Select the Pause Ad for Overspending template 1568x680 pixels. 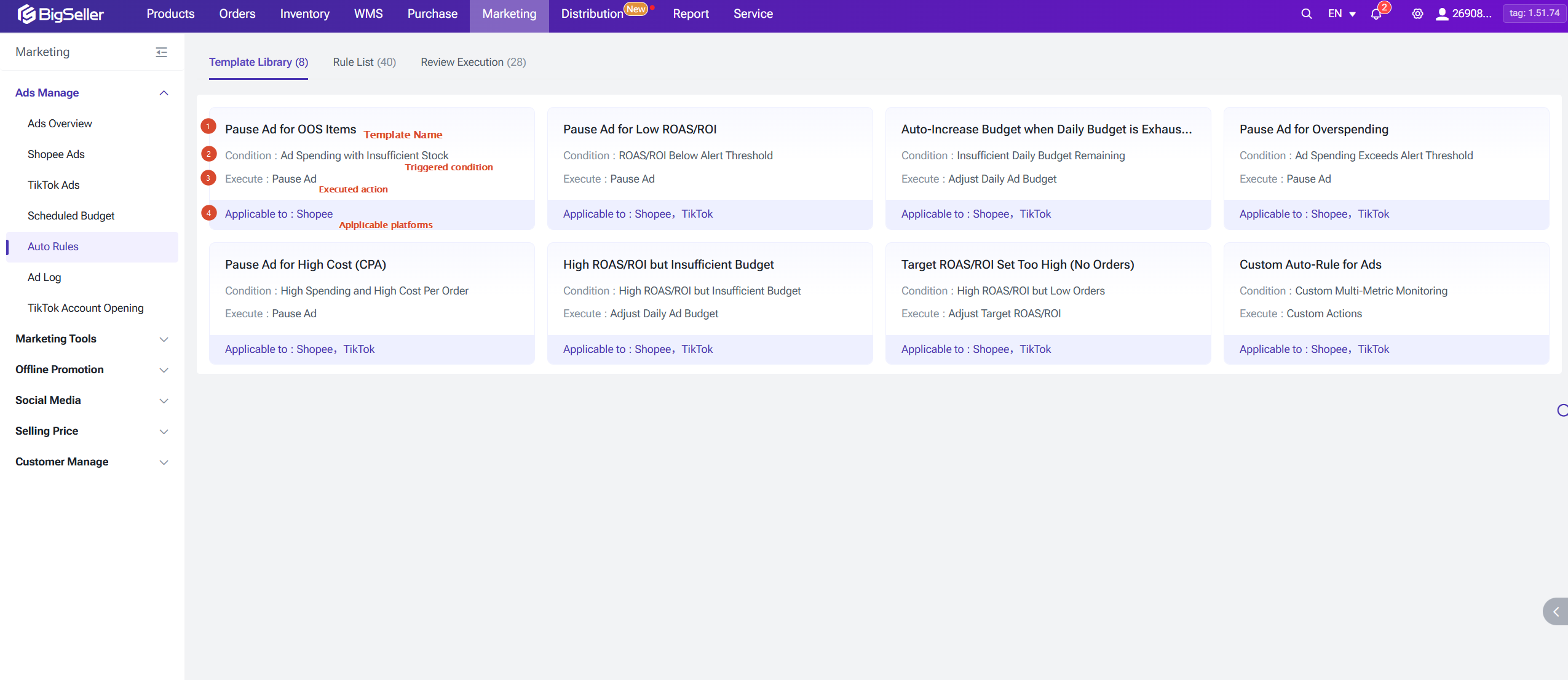1313,129
